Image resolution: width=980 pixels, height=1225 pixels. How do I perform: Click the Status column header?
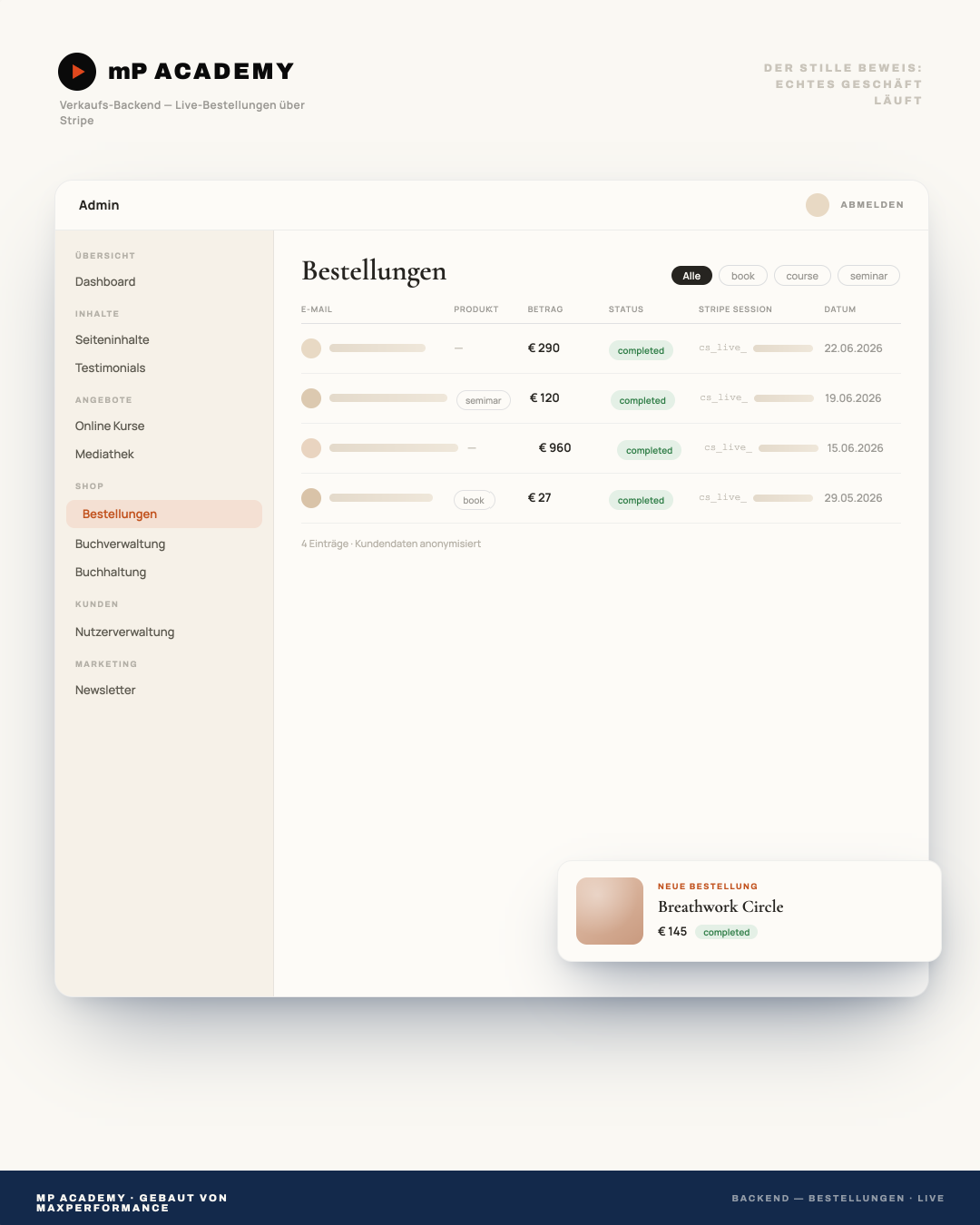click(x=626, y=309)
